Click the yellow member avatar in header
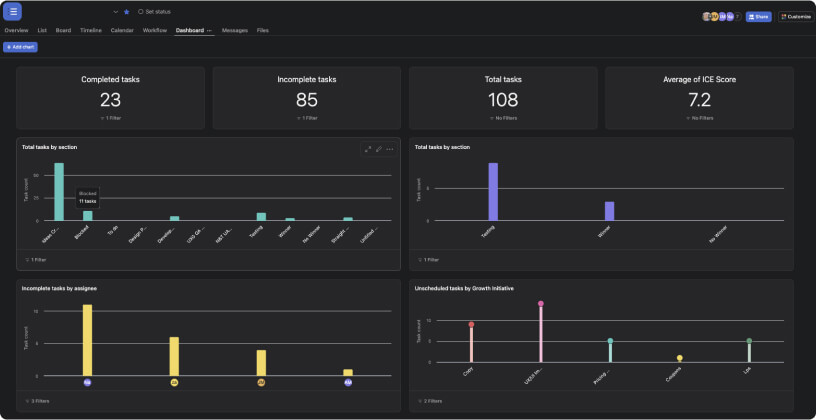The width and height of the screenshot is (816, 420). (715, 17)
